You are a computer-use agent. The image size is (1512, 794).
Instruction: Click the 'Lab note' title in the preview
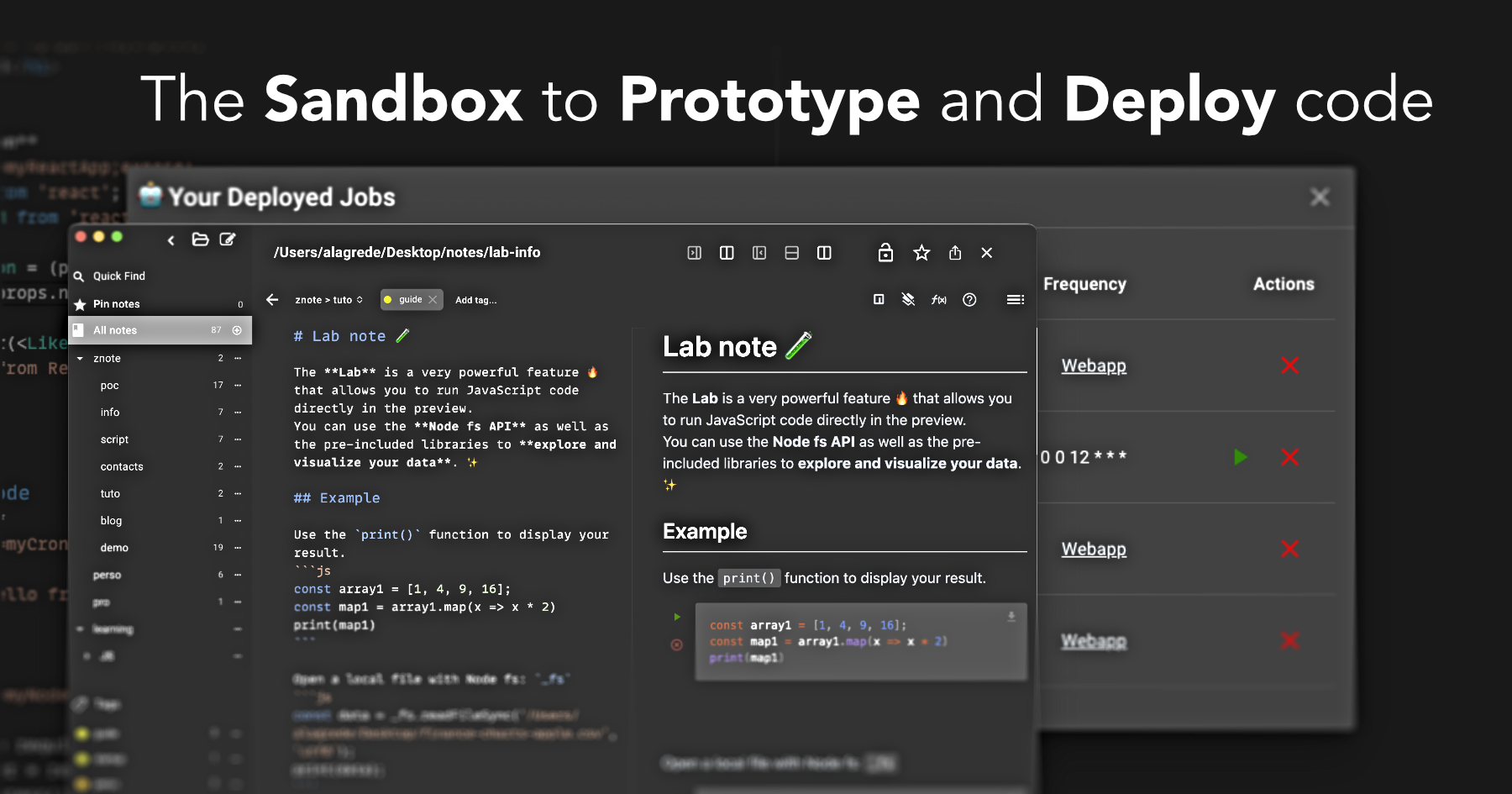pos(737,347)
